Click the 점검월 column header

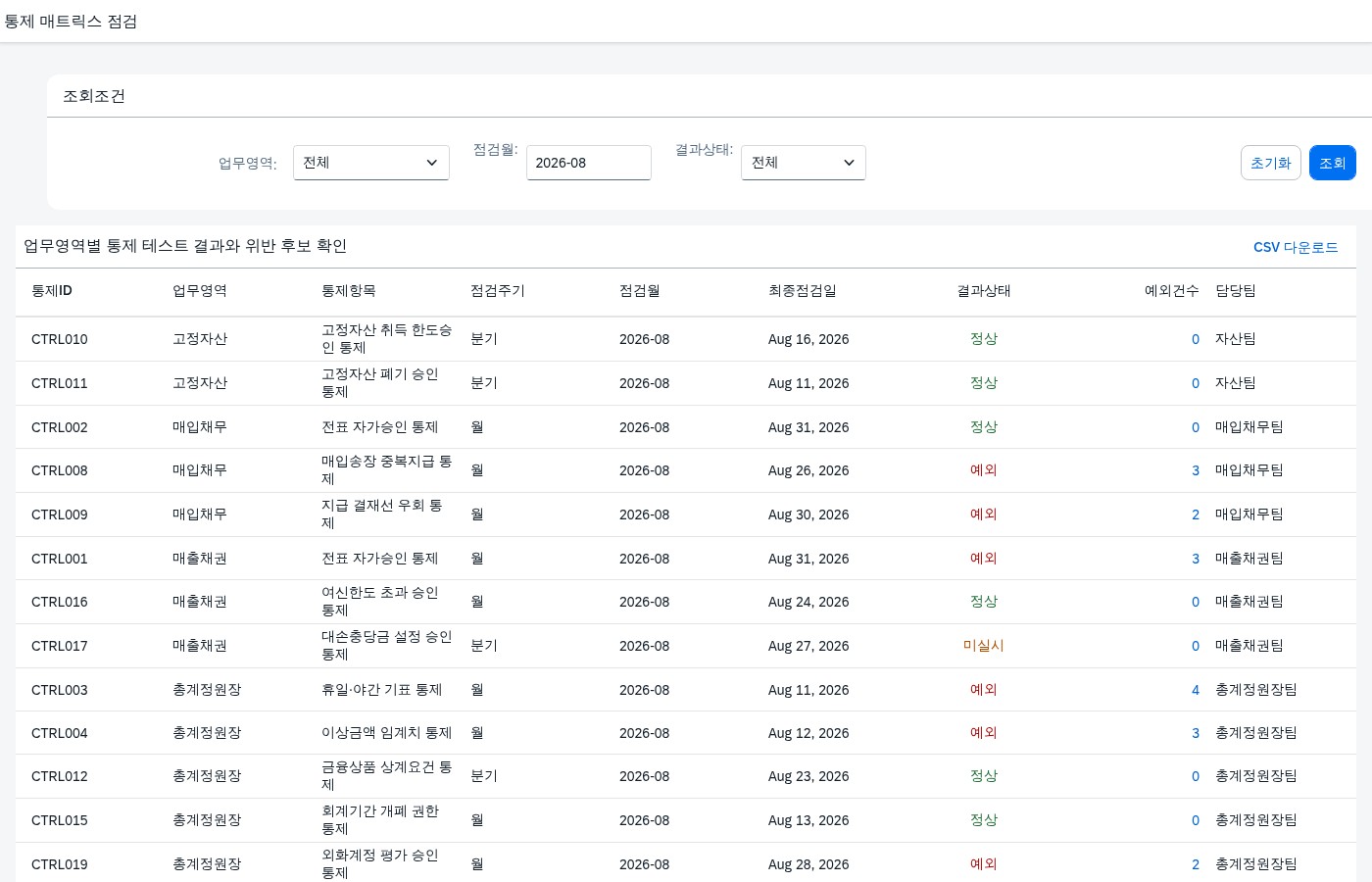click(640, 291)
